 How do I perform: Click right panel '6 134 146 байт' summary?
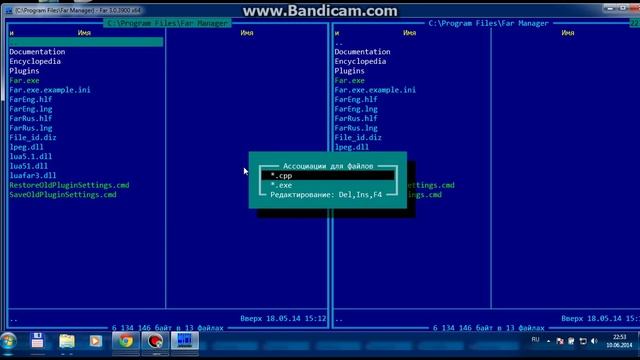[x=489, y=328]
